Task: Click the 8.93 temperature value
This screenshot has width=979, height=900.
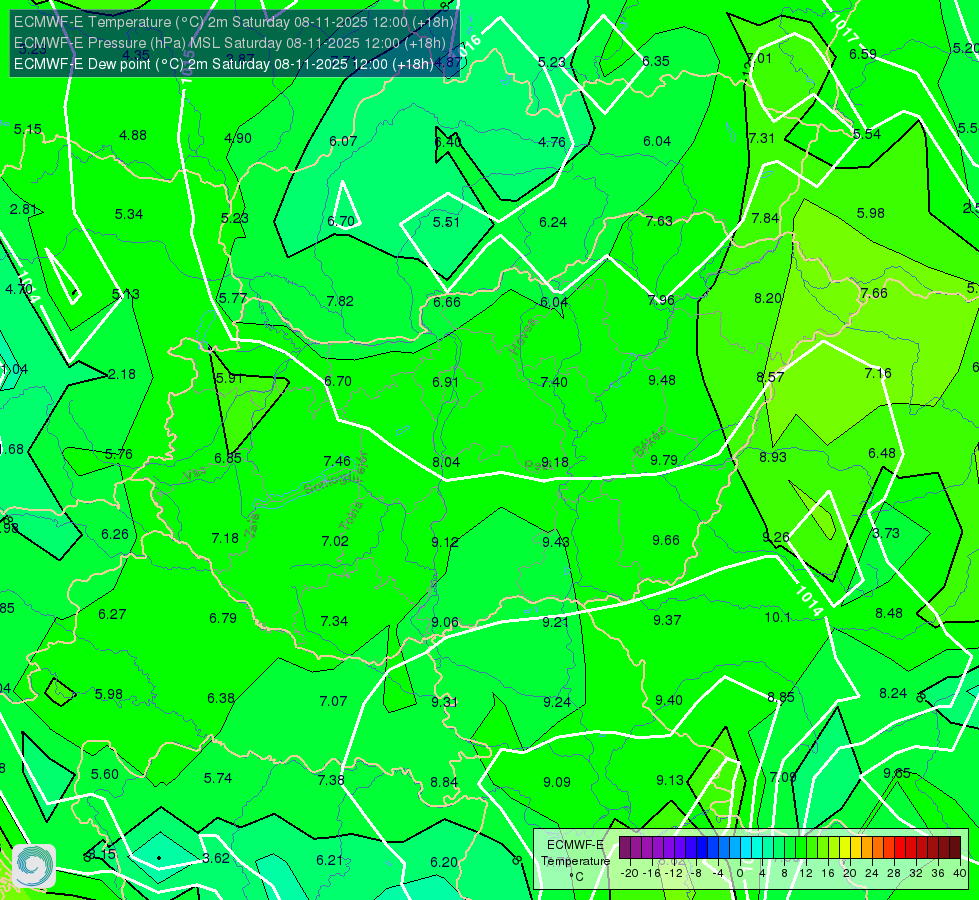Action: pos(773,457)
